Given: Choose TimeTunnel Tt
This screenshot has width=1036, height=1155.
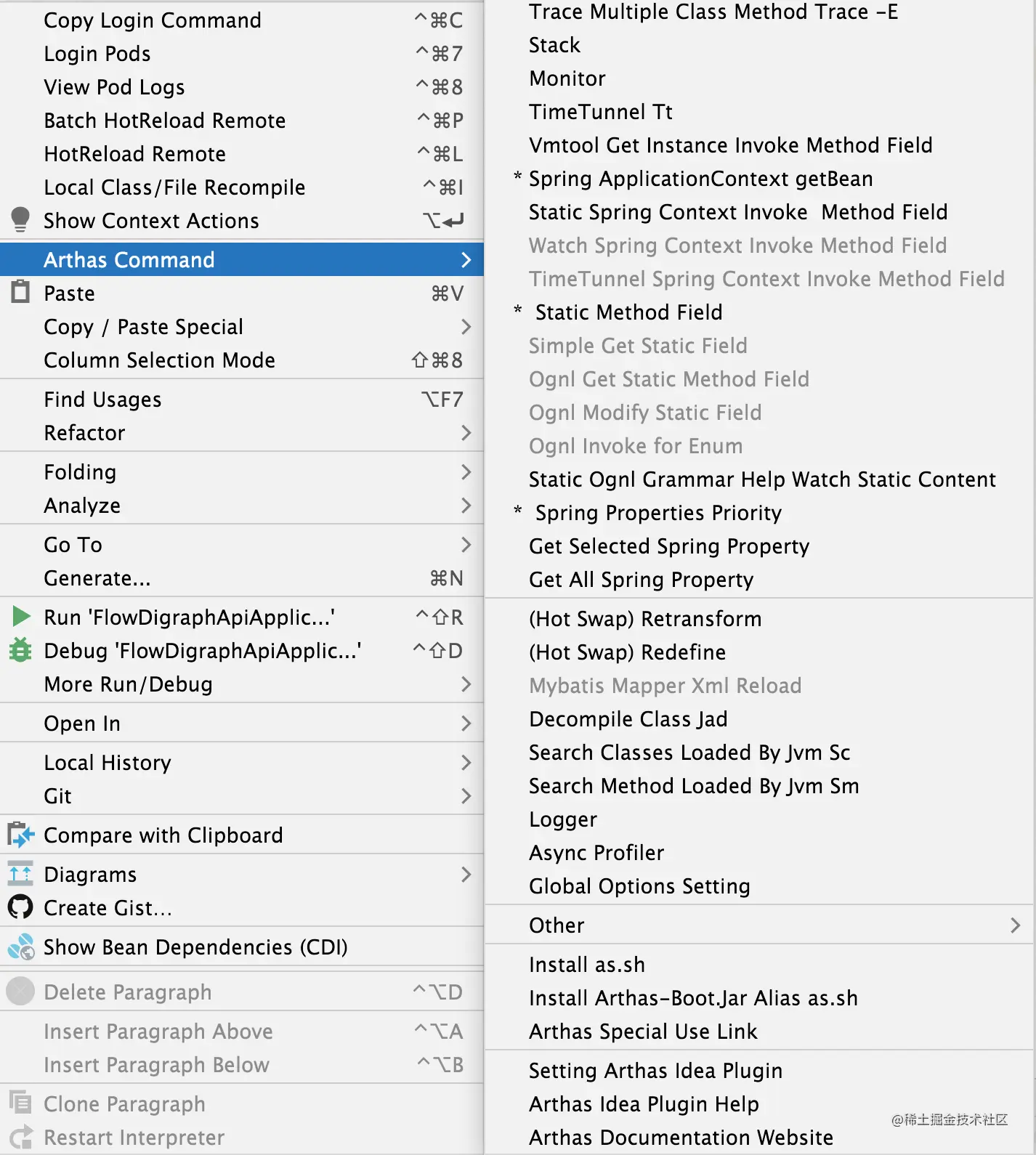Looking at the screenshot, I should pyautogui.click(x=759, y=112).
